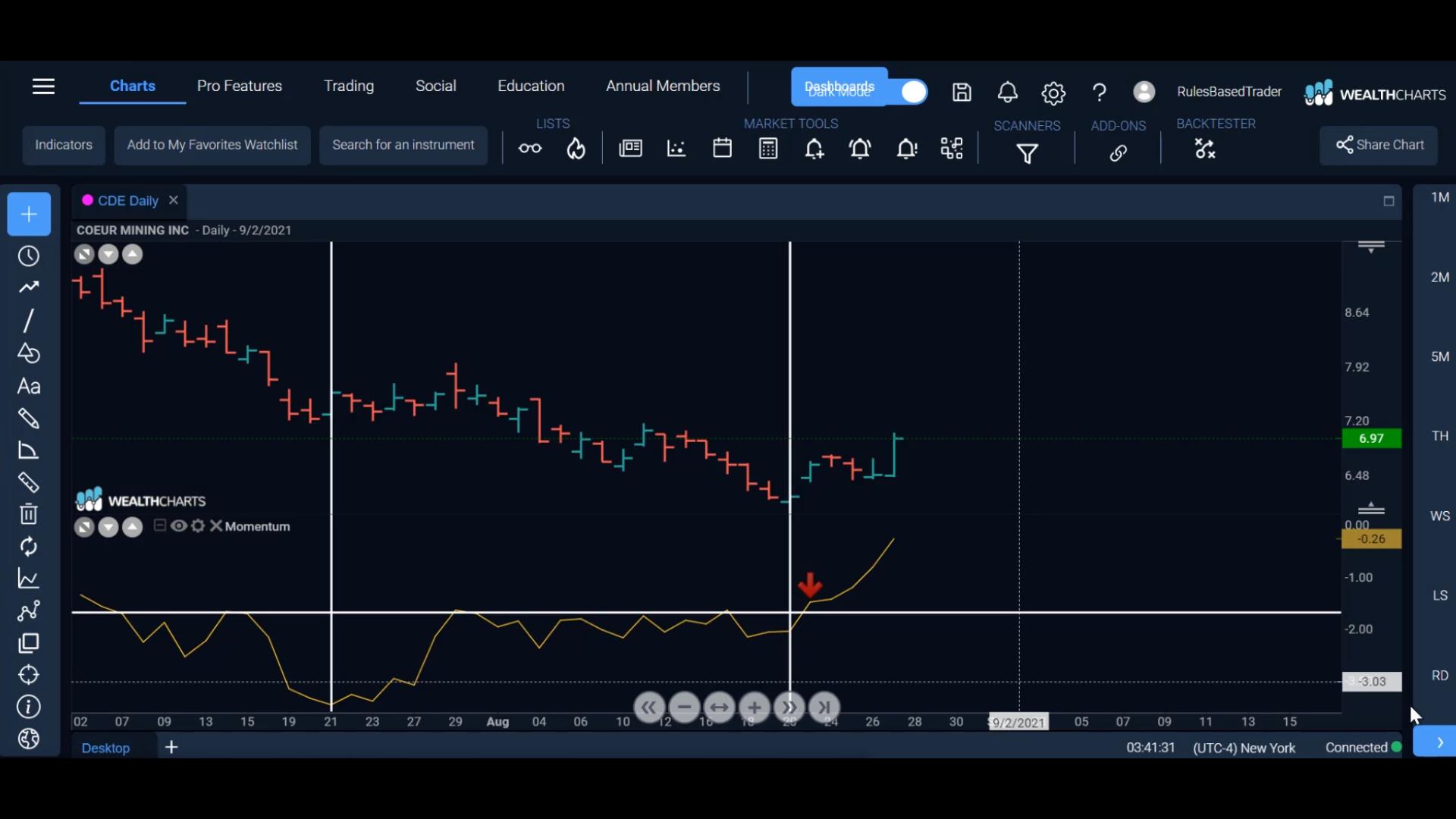Viewport: 1456px width, 819px height.
Task: Open the hot lists flame icon
Action: [x=576, y=149]
